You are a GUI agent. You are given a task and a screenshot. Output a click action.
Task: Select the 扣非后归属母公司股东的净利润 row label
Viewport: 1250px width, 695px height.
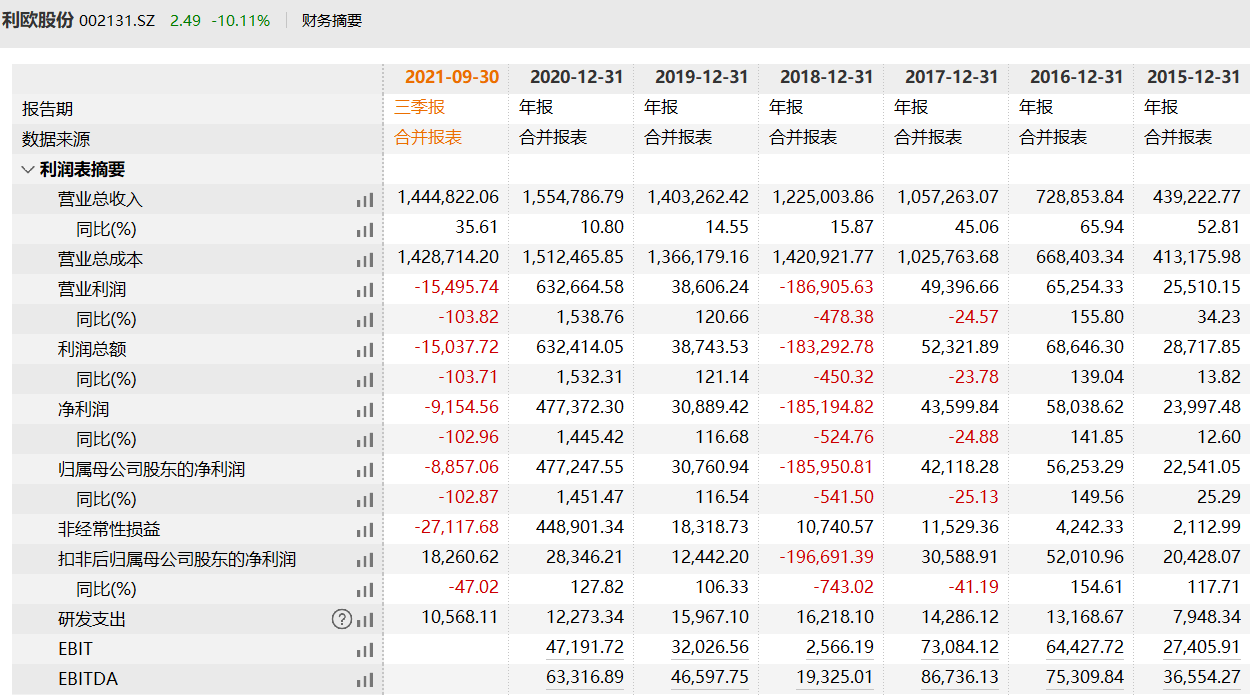(x=177, y=559)
